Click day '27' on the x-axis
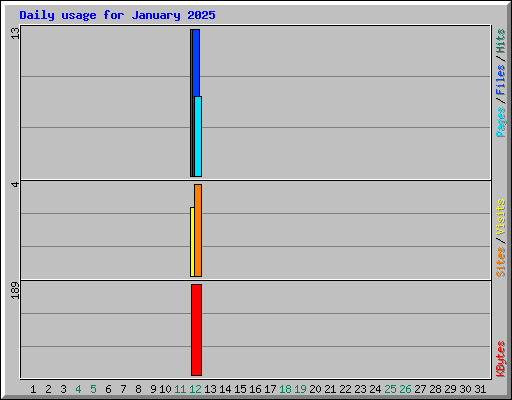512x400 pixels. [x=420, y=389]
